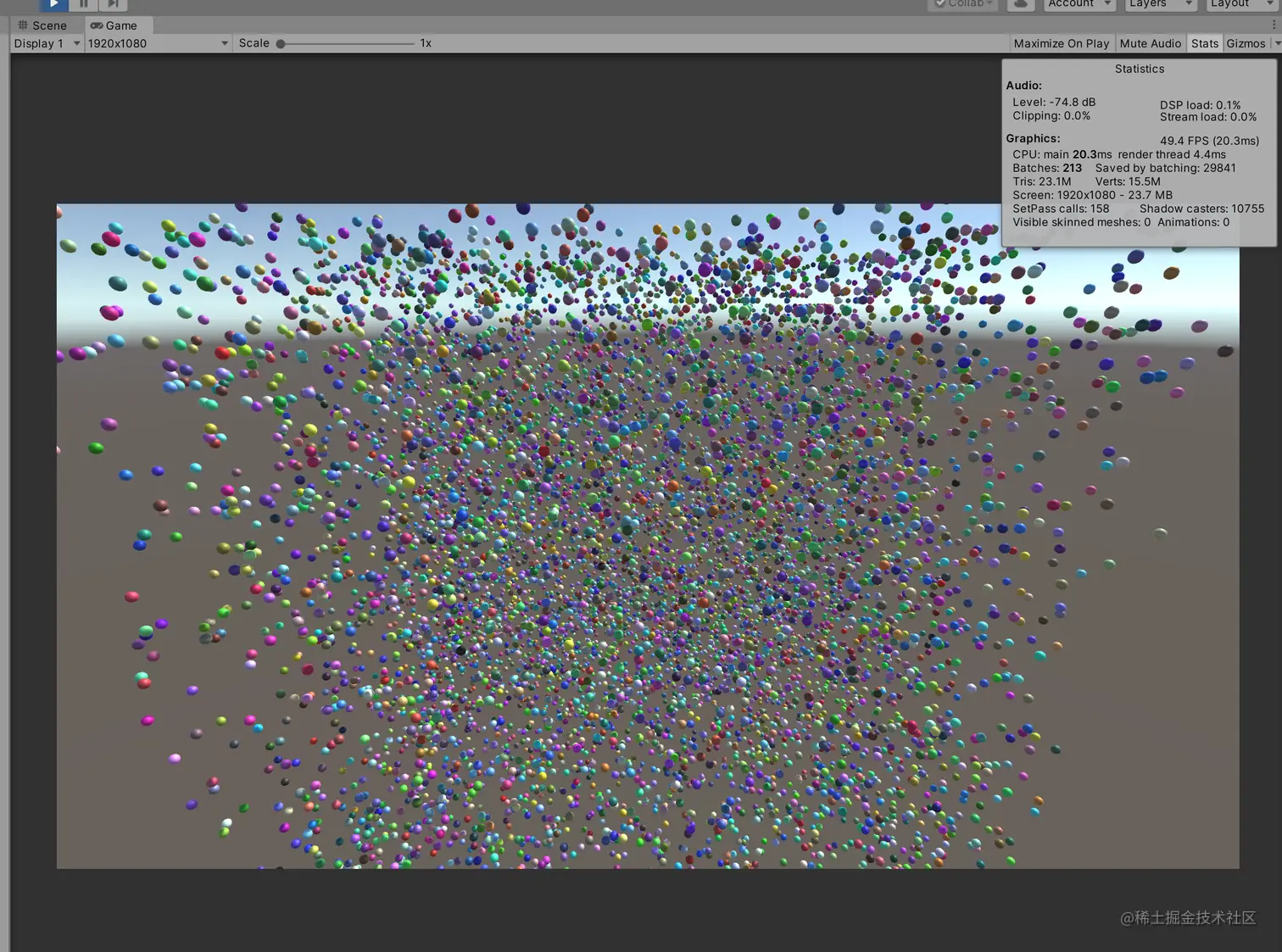Expand the Gizmos dropdown arrow

coord(1277,43)
